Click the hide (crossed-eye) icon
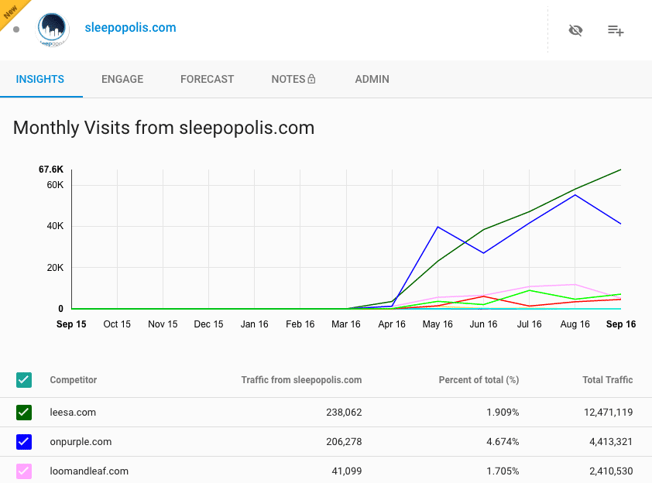 pyautogui.click(x=575, y=30)
